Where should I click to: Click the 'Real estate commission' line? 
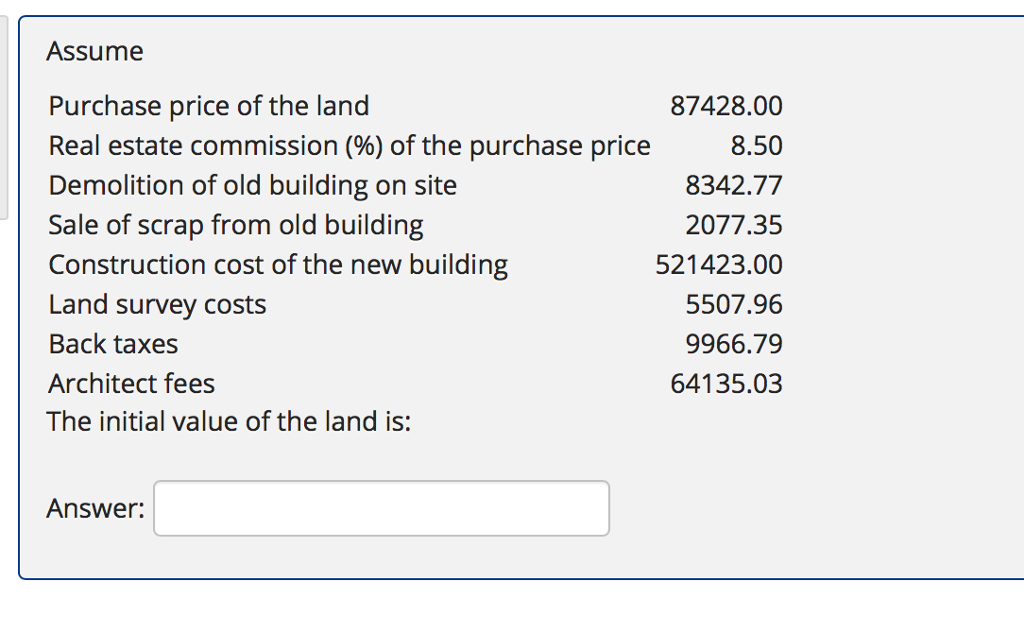[x=349, y=145]
